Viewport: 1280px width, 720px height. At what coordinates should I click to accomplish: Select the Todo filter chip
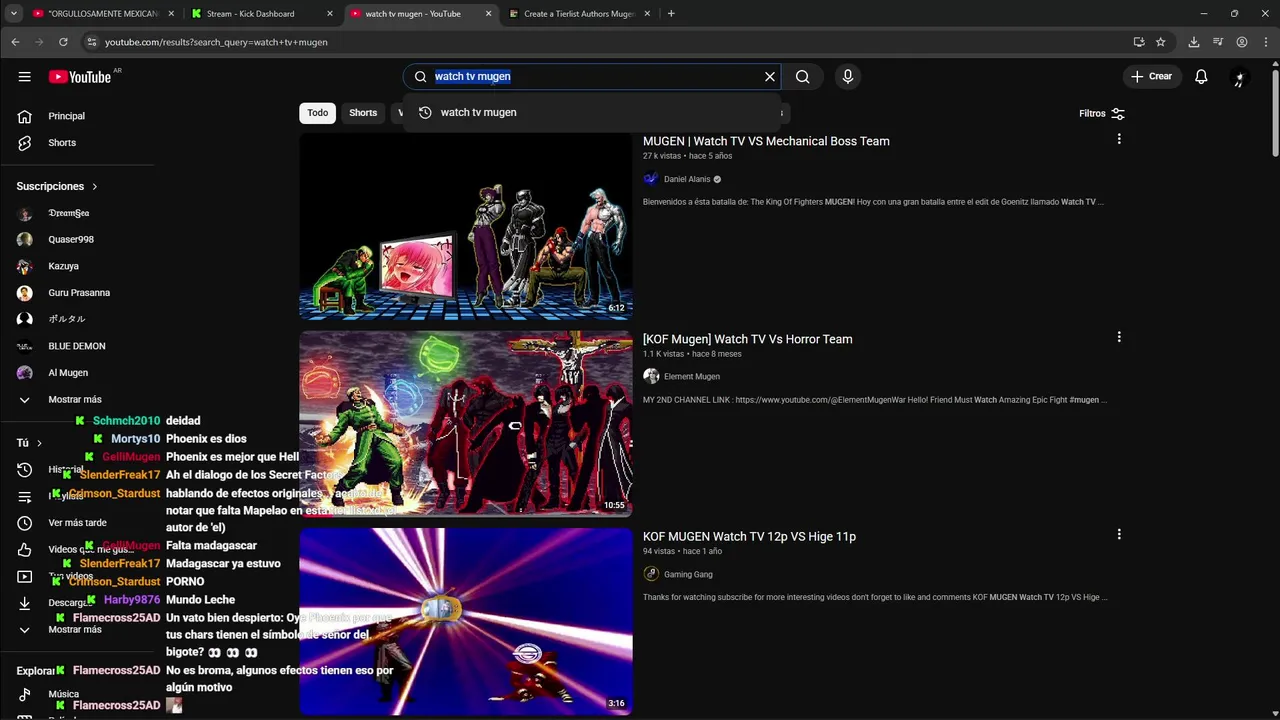pyautogui.click(x=317, y=113)
